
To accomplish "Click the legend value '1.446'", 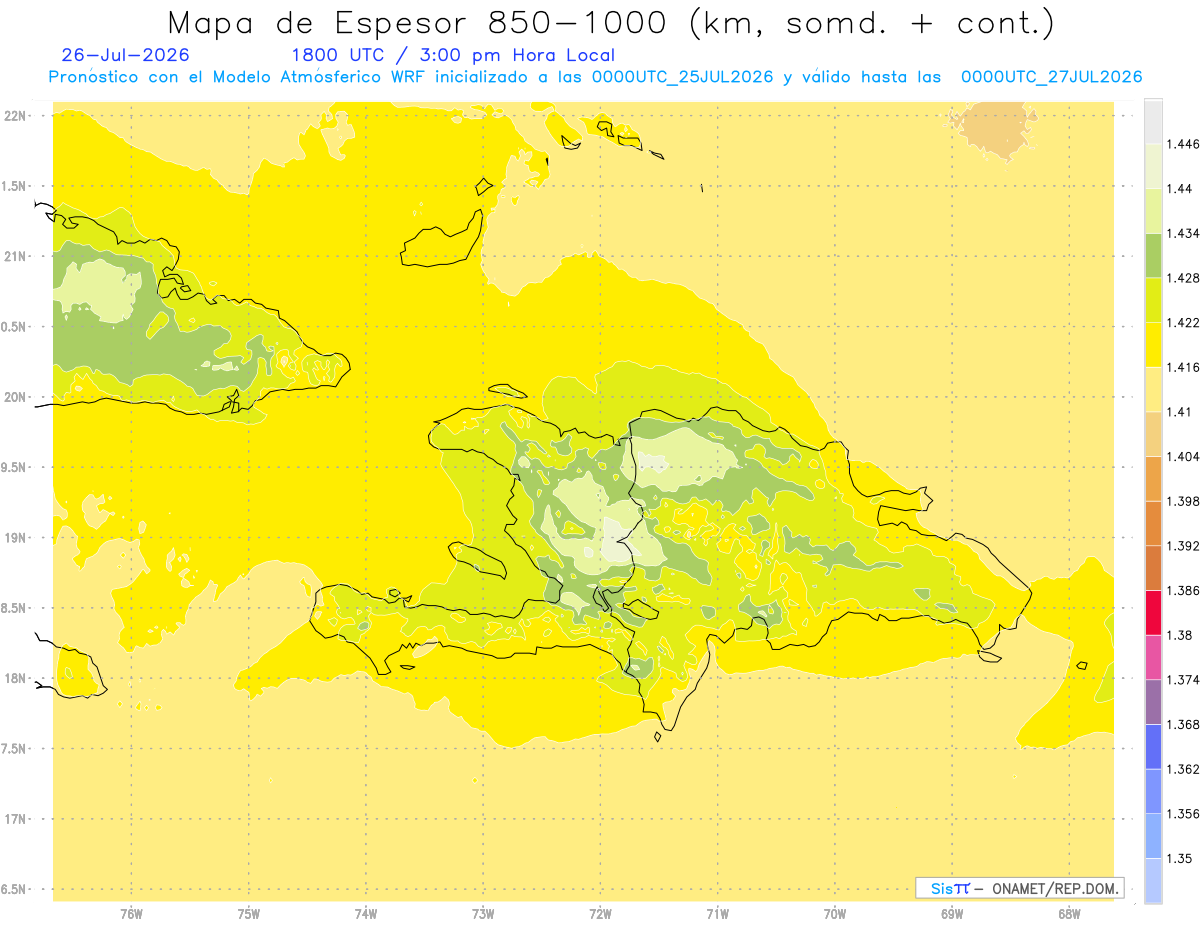I will click(x=1185, y=144).
